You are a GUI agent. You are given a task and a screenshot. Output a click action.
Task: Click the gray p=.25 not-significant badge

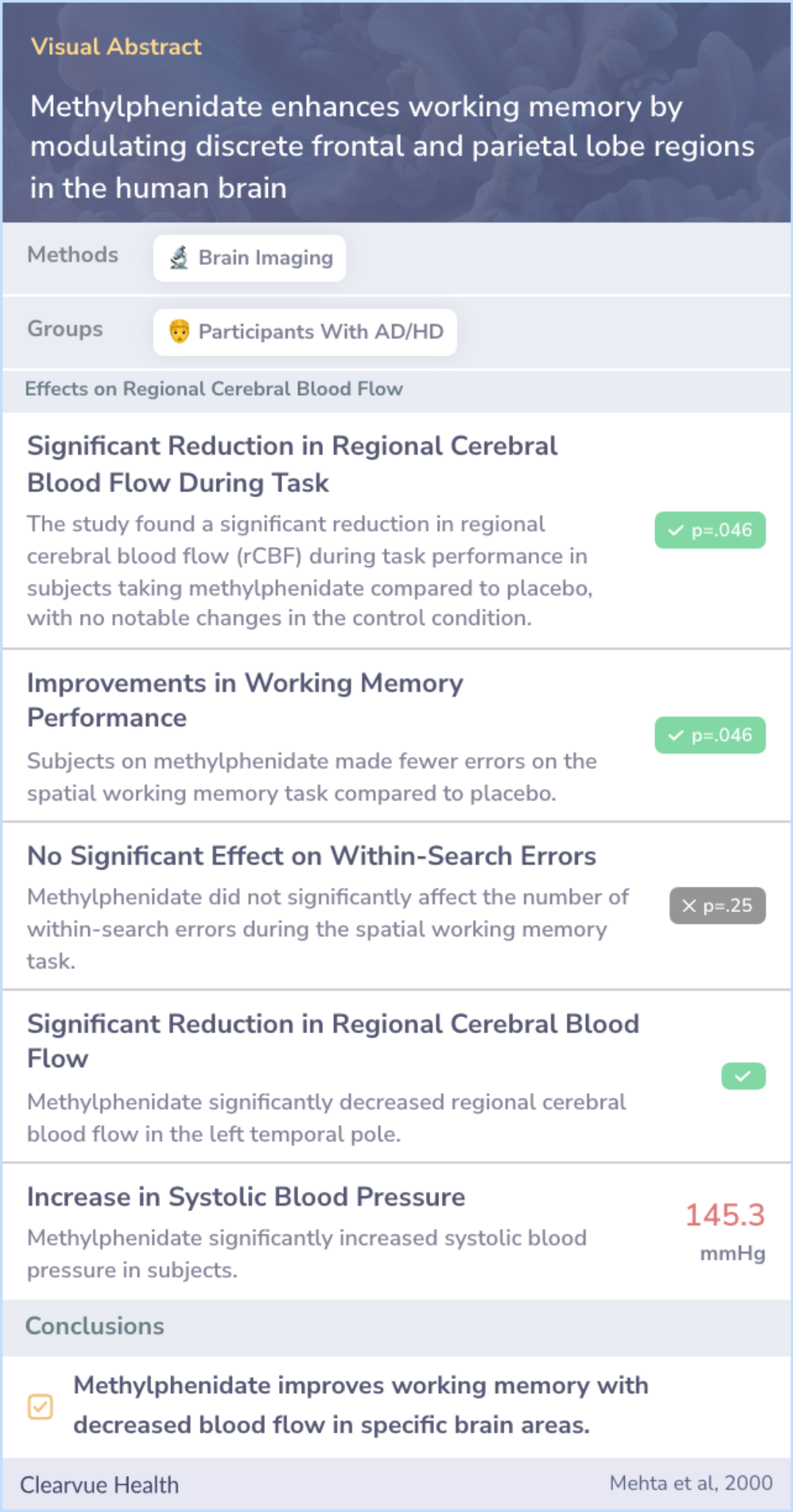coord(717,905)
